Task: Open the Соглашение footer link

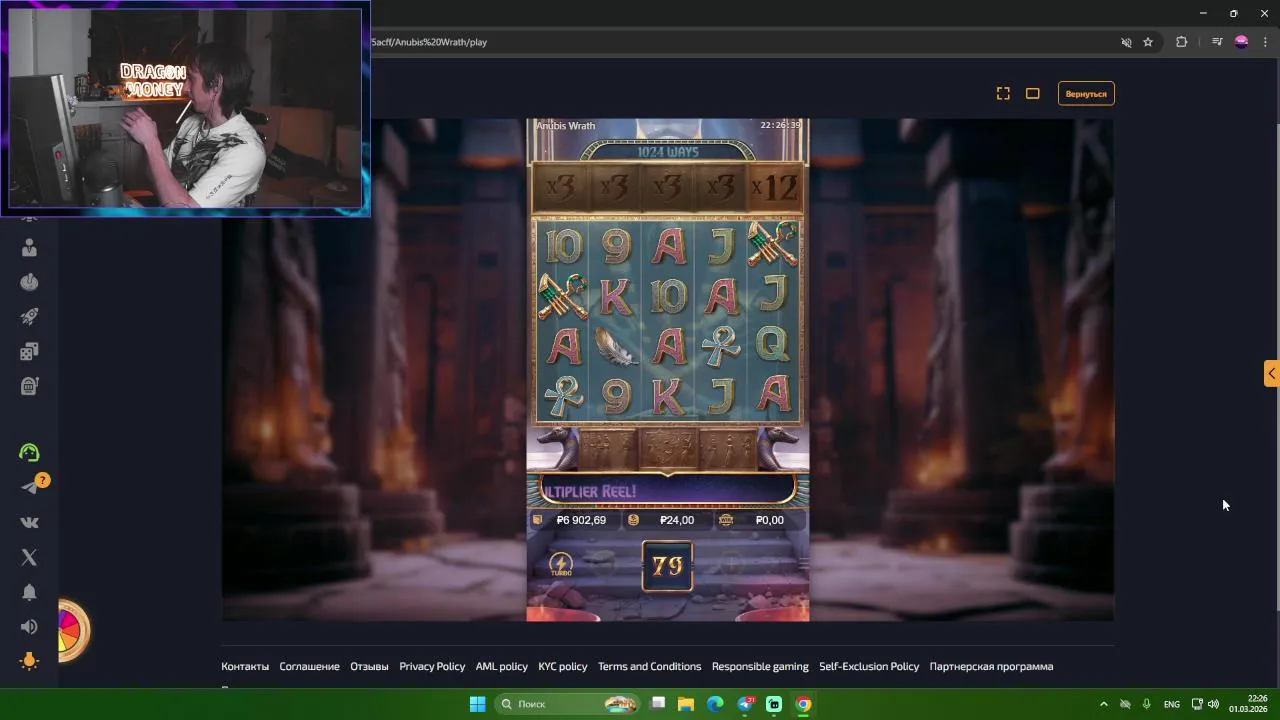Action: click(x=309, y=666)
